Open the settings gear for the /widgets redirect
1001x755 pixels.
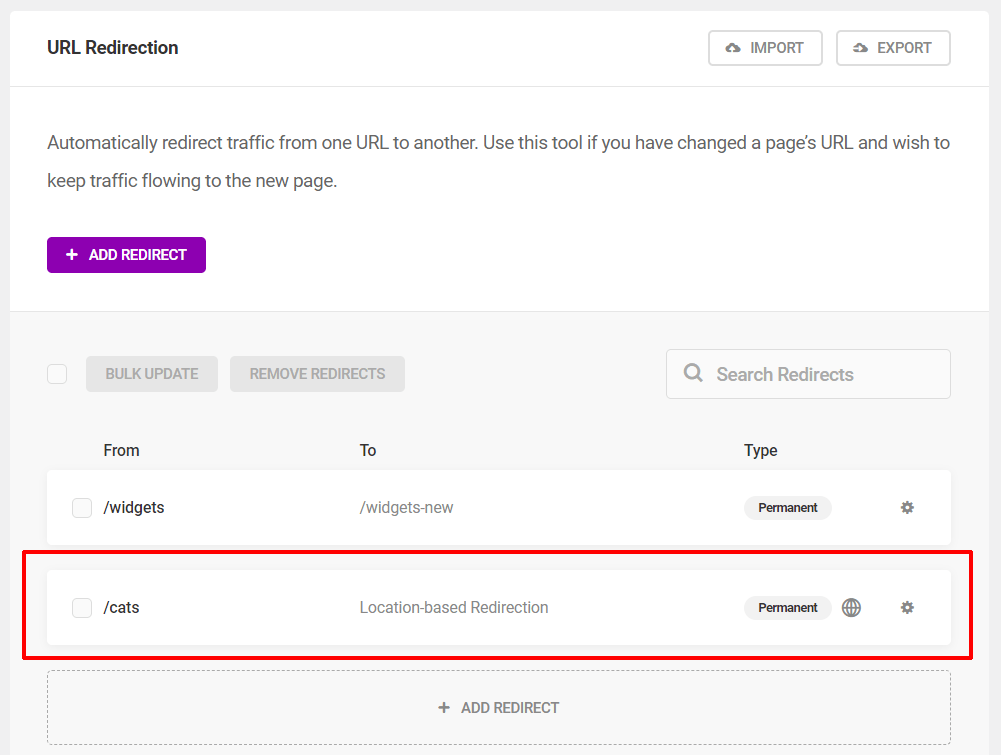click(907, 507)
